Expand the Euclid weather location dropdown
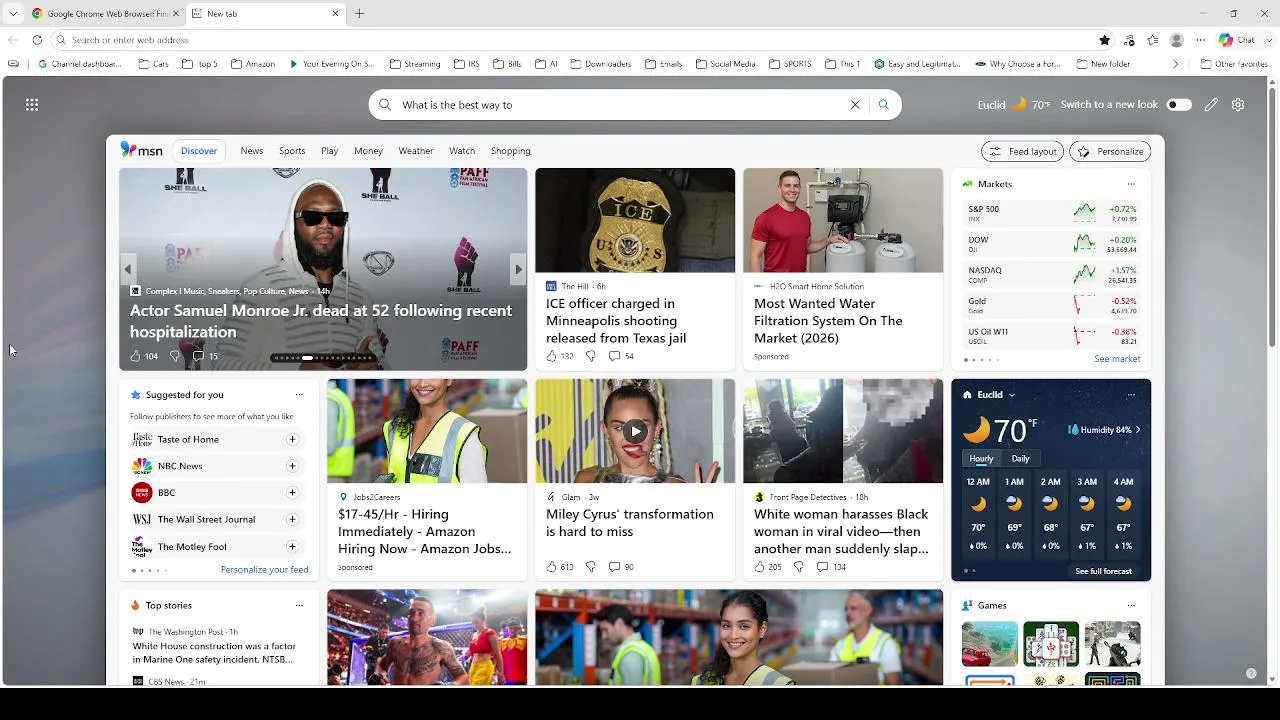Viewport: 1280px width, 720px height. point(1011,395)
